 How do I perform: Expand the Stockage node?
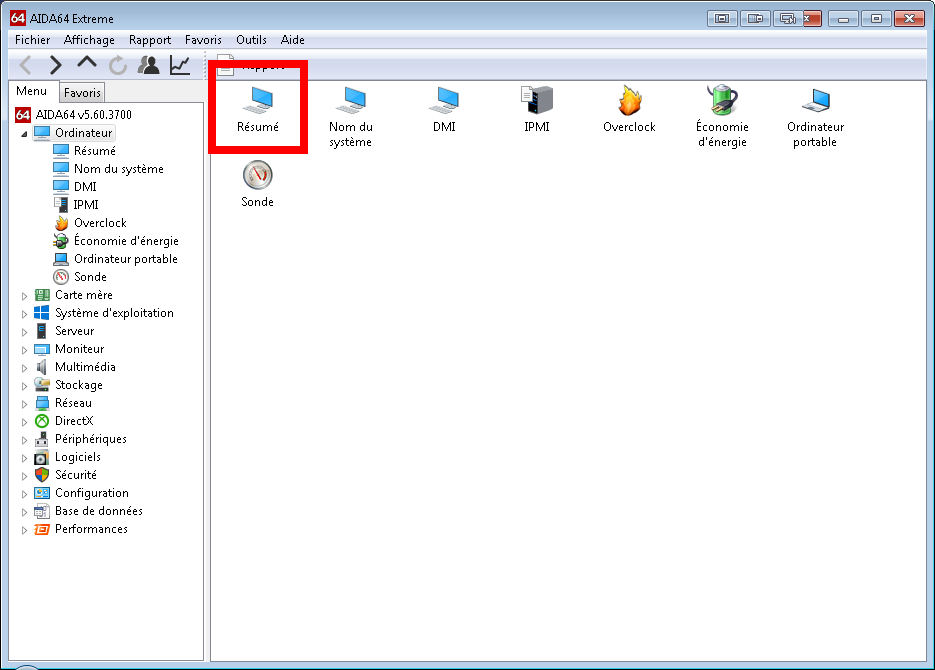(24, 386)
